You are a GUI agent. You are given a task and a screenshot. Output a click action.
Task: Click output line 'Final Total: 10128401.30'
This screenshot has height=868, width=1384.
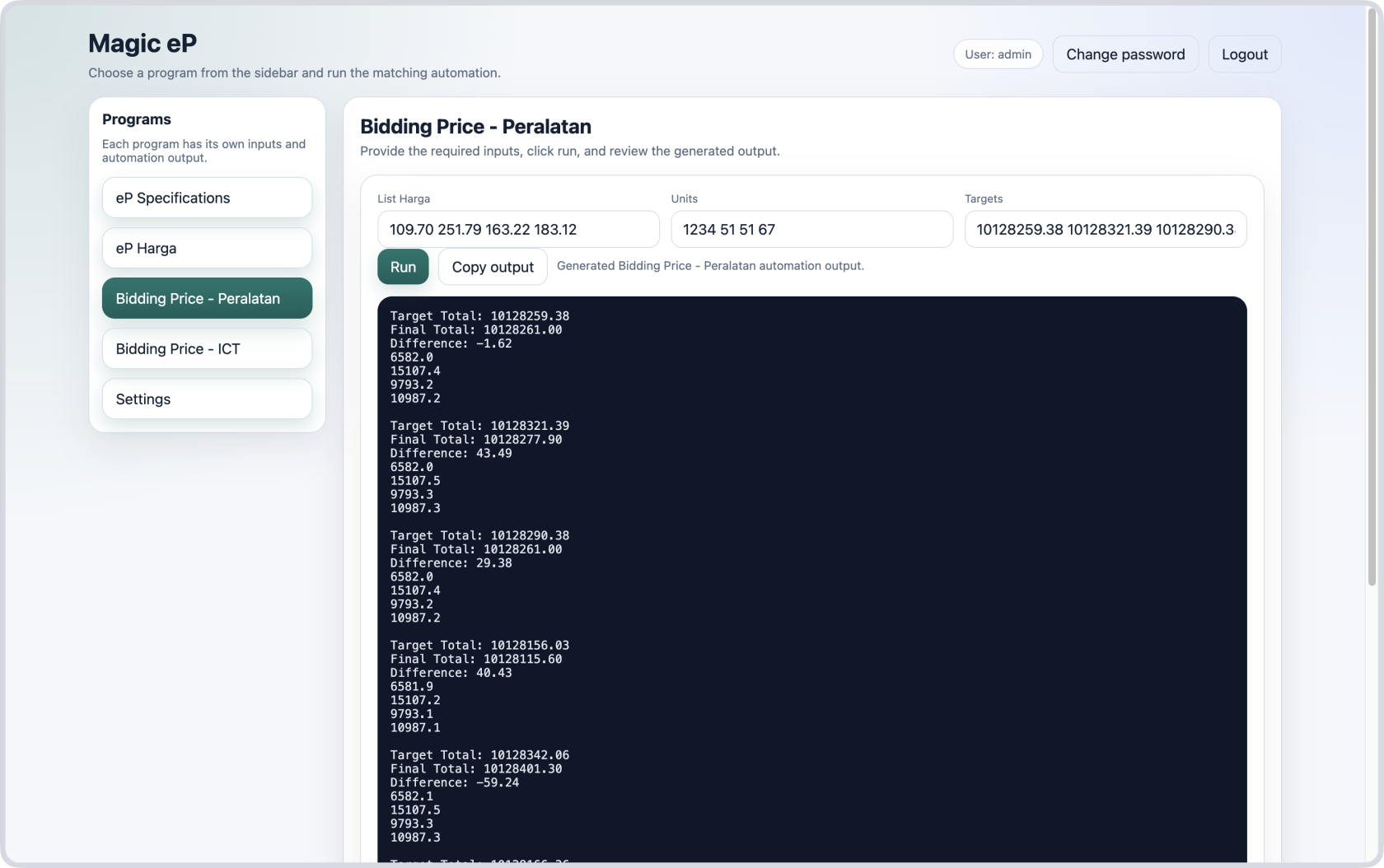pos(476,769)
